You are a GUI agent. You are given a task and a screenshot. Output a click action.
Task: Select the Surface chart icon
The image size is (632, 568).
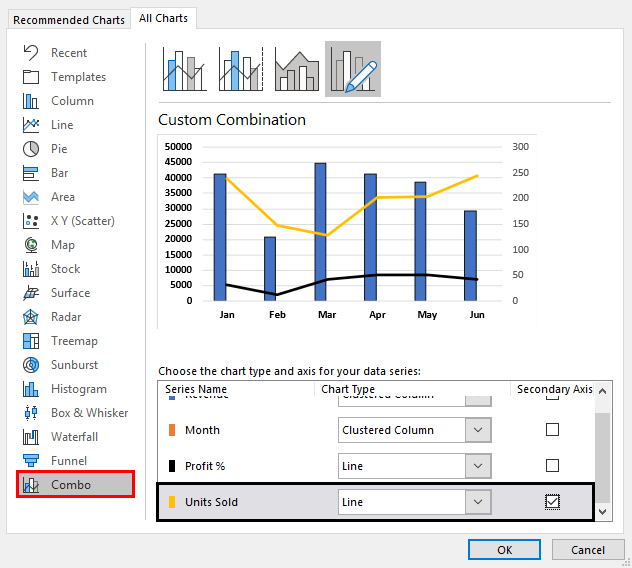pyautogui.click(x=31, y=293)
